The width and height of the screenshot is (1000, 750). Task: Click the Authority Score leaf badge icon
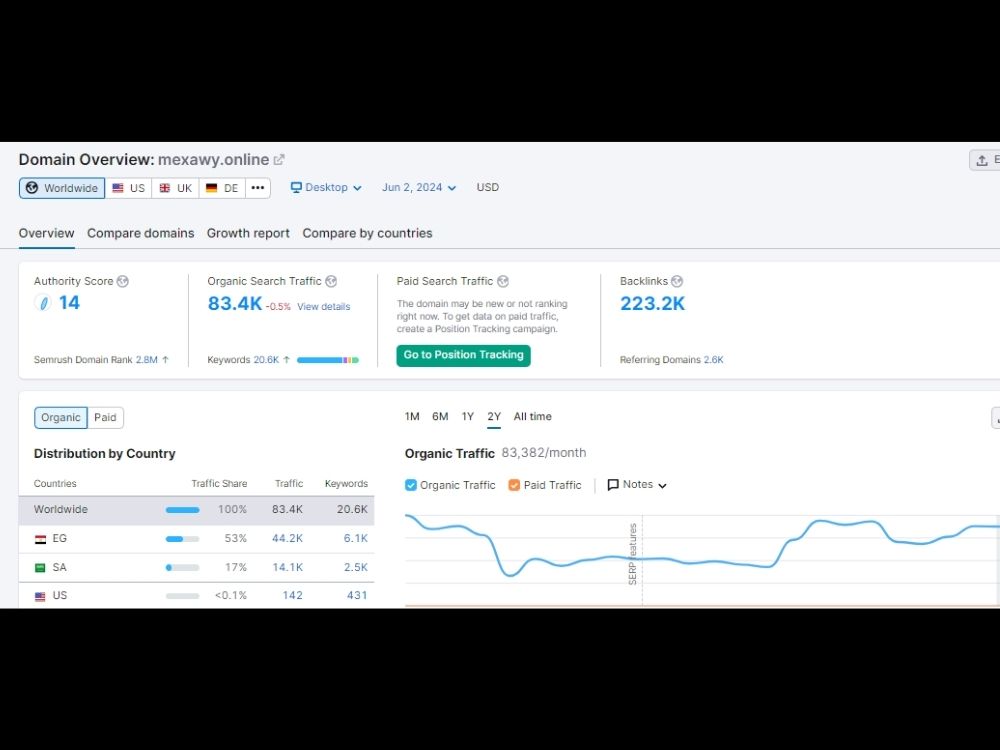click(x=43, y=303)
